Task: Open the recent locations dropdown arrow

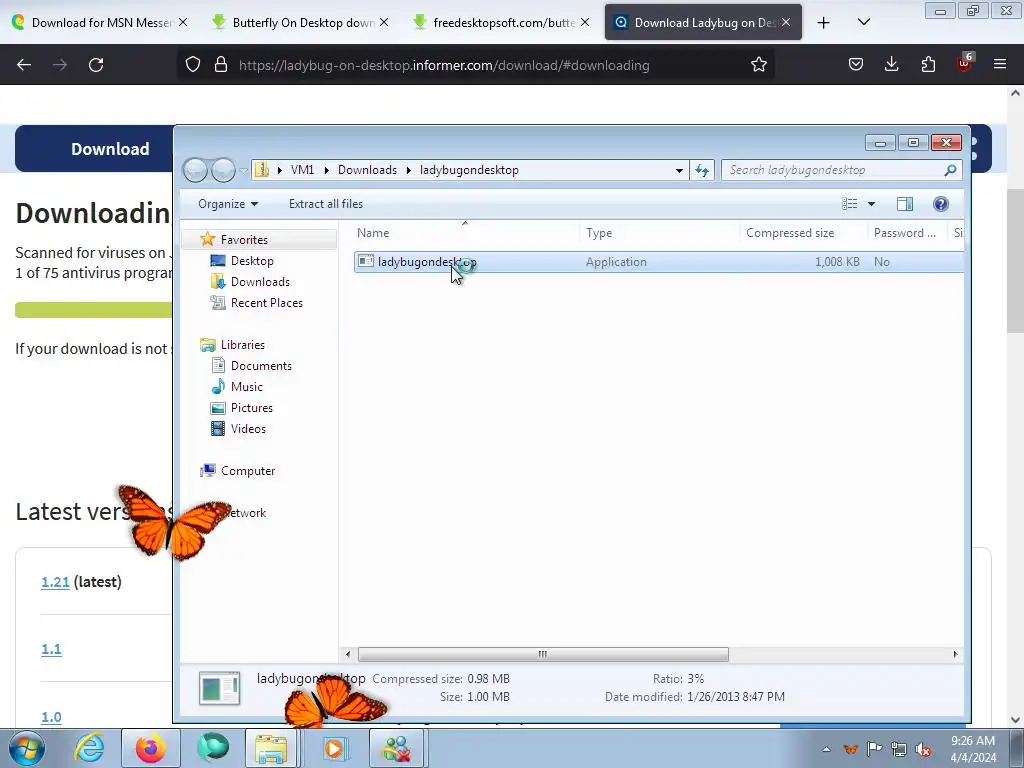Action: click(x=243, y=170)
